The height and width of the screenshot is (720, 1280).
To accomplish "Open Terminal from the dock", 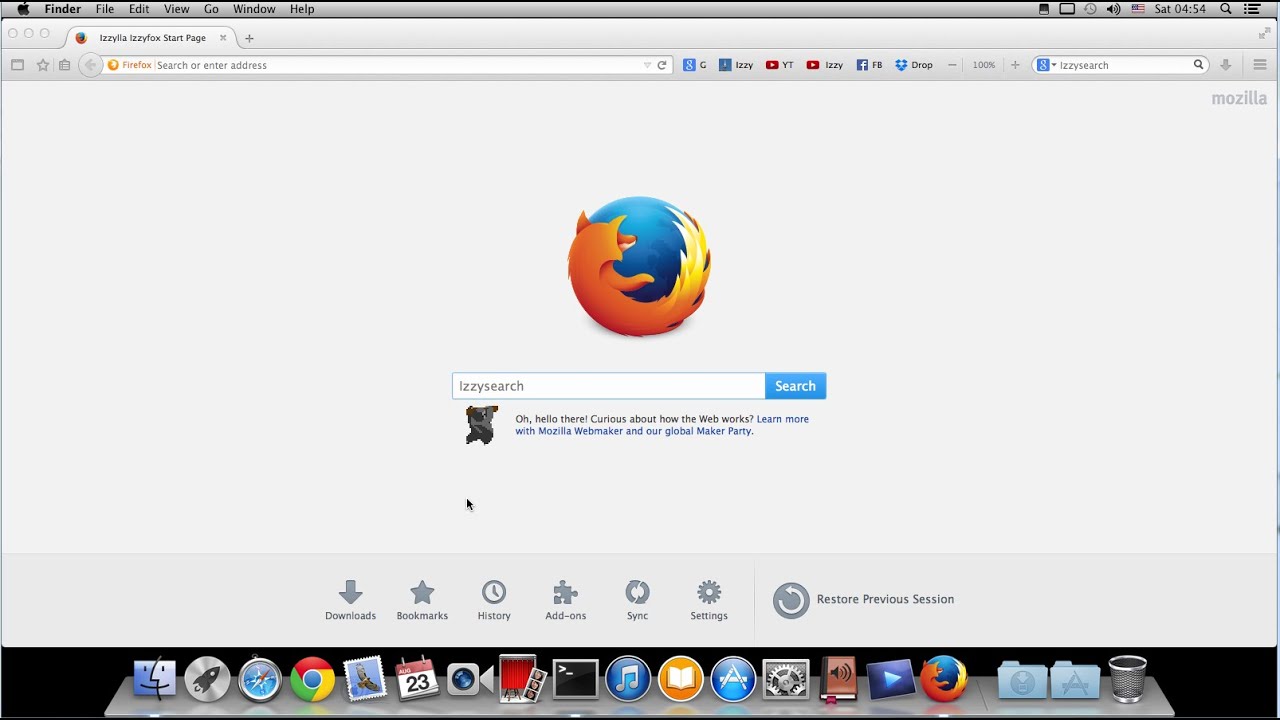I will click(x=576, y=680).
